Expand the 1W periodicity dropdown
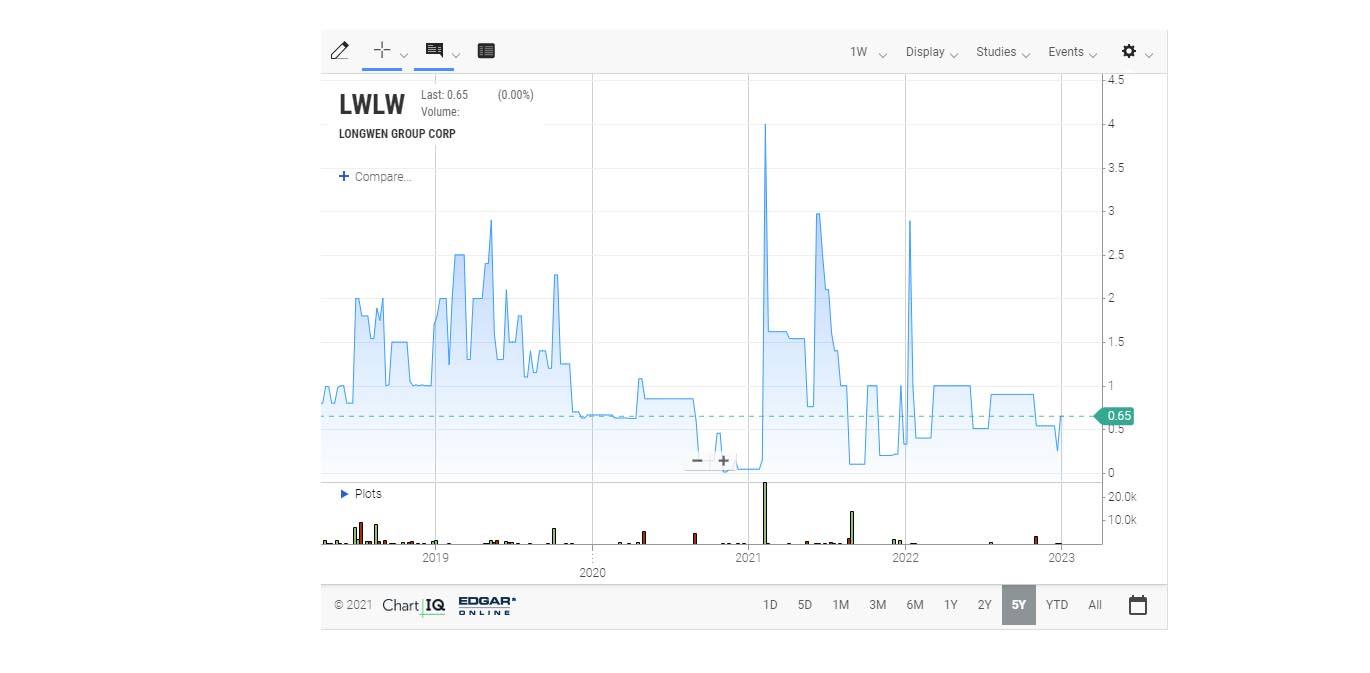The height and width of the screenshot is (673, 1370). pyautogui.click(x=867, y=52)
